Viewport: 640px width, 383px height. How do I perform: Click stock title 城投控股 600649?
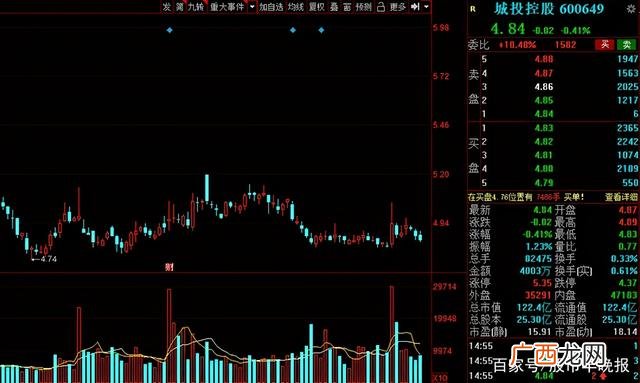tap(549, 9)
